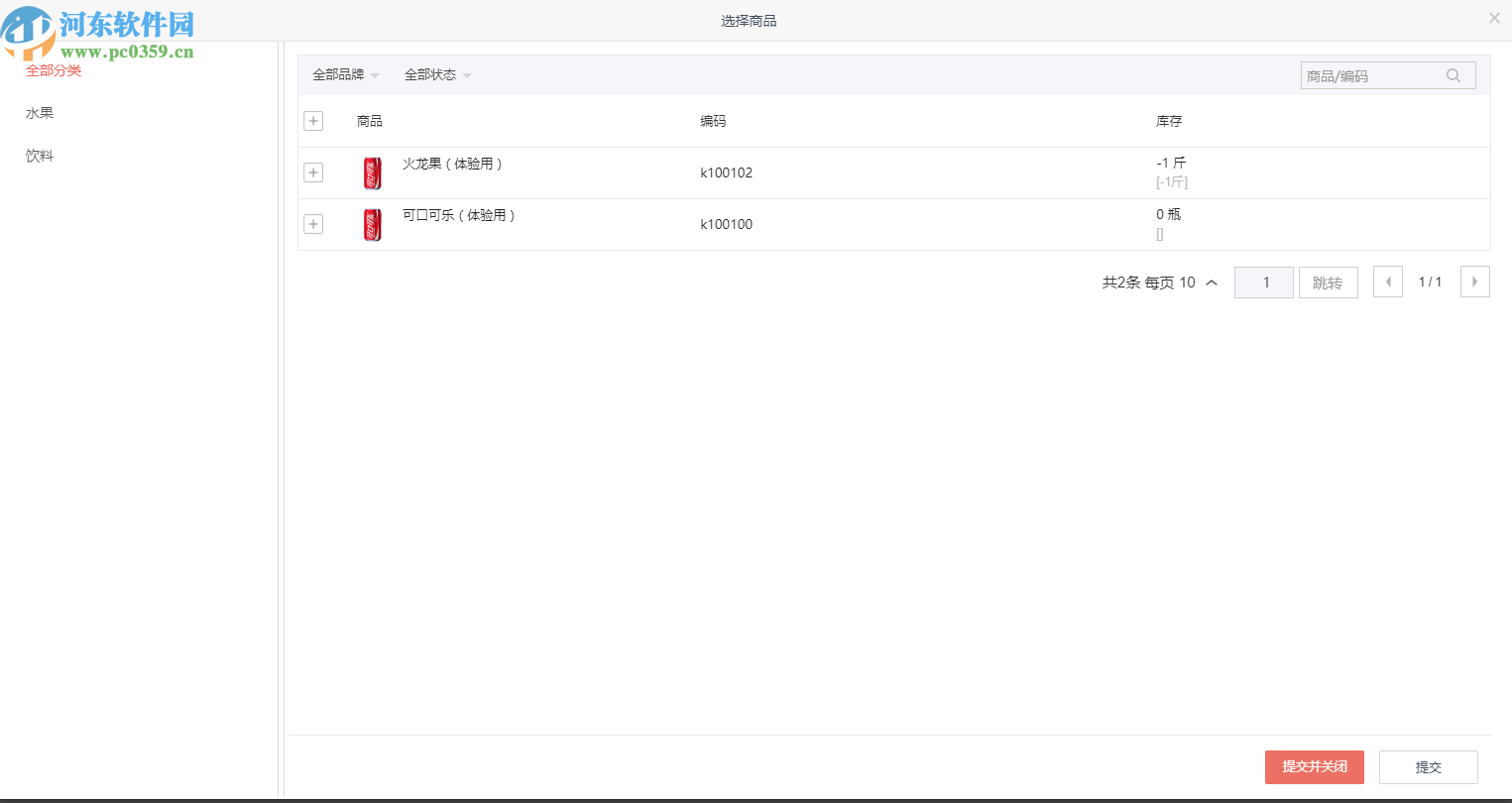Click stock value -1 斤
Screen dimensions: 1512x803
[1171, 163]
